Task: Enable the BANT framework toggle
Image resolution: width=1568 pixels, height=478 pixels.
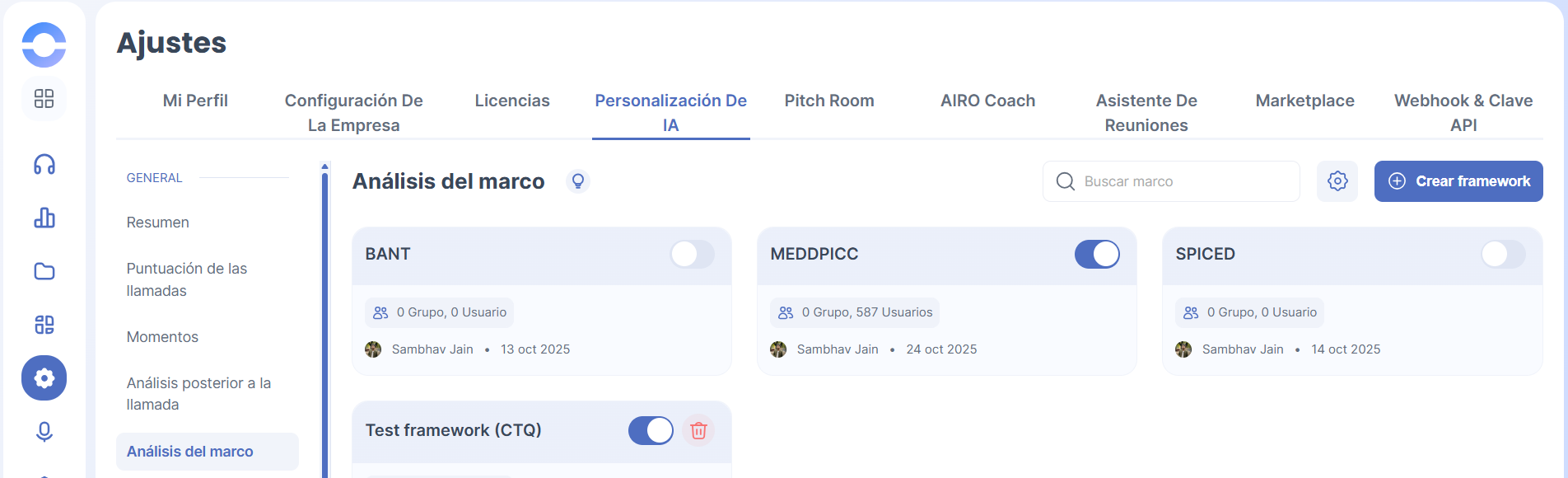Action: click(x=692, y=254)
